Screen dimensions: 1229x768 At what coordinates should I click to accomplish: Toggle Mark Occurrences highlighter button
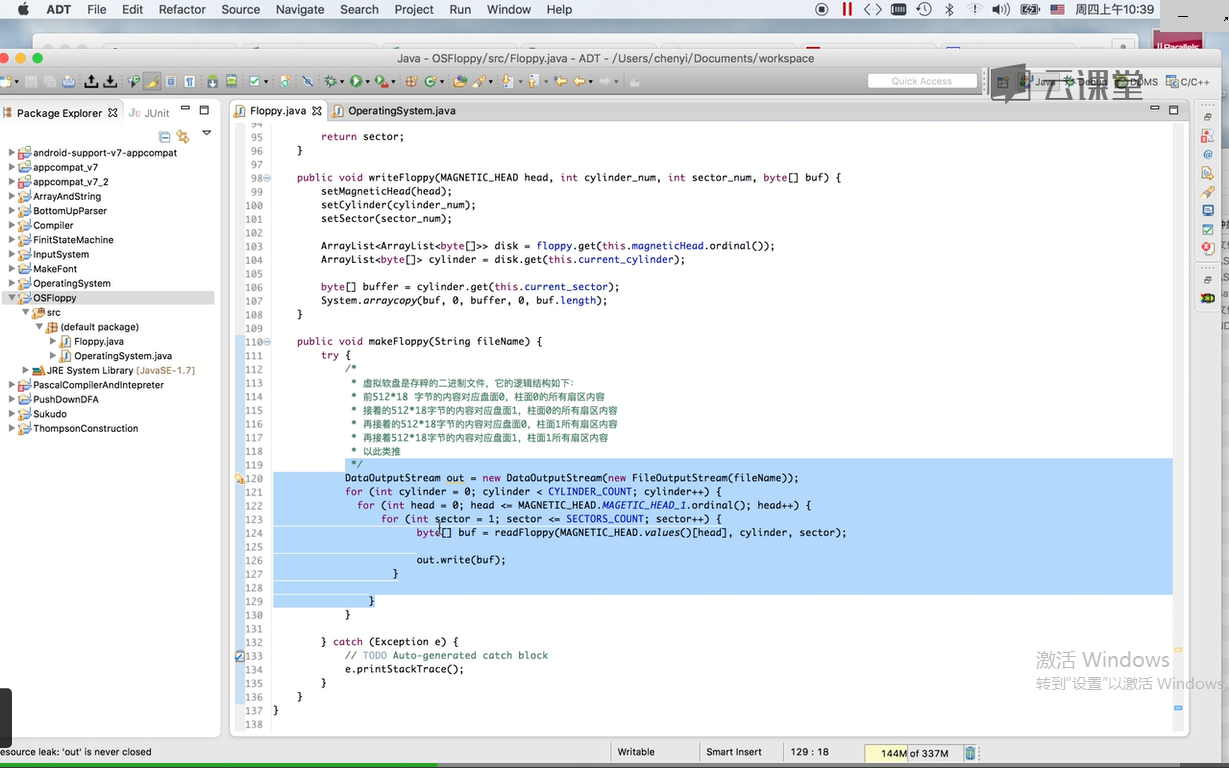[x=152, y=82]
